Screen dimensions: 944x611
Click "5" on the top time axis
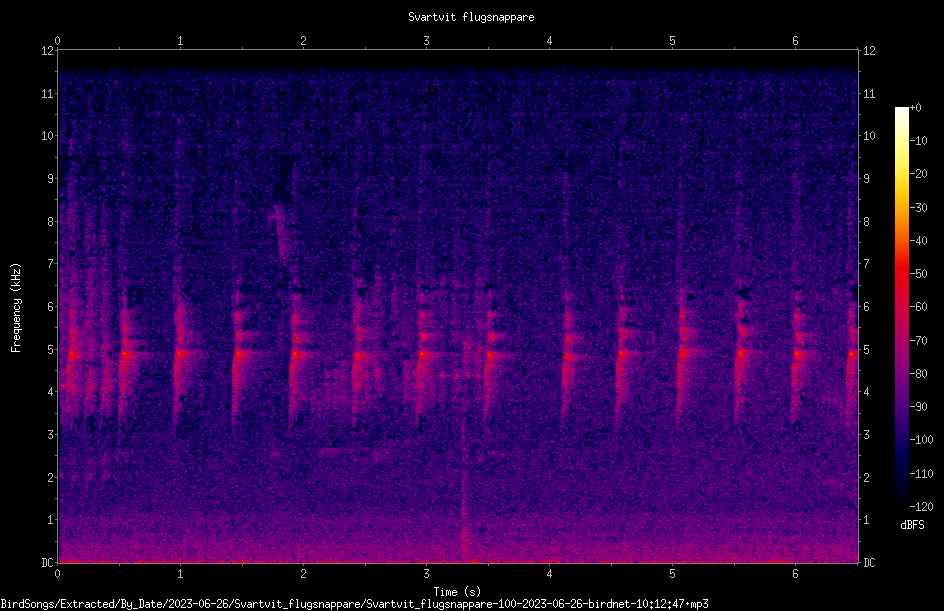(x=672, y=41)
